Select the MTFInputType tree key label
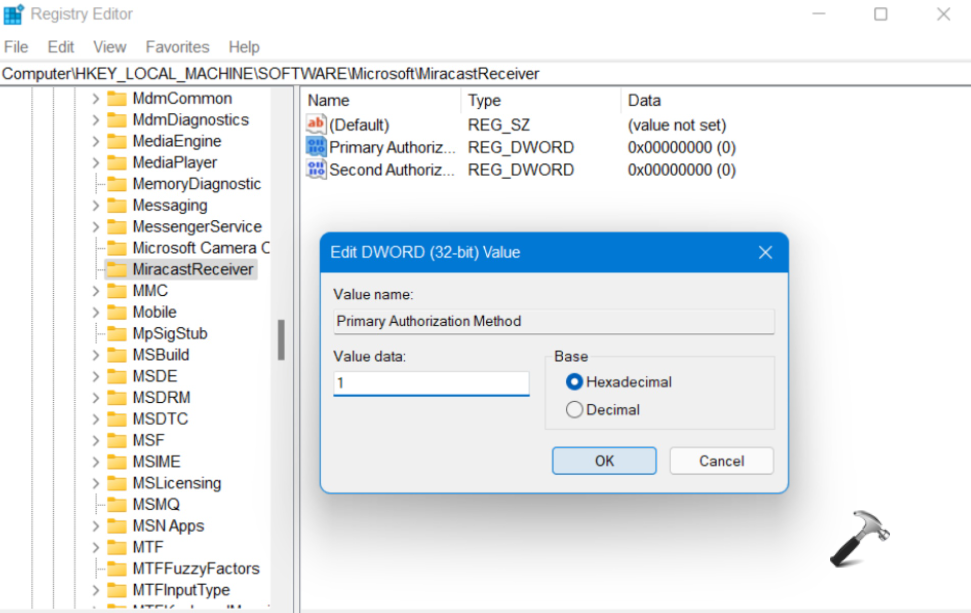Viewport: 971px width, 613px height. coord(181,590)
